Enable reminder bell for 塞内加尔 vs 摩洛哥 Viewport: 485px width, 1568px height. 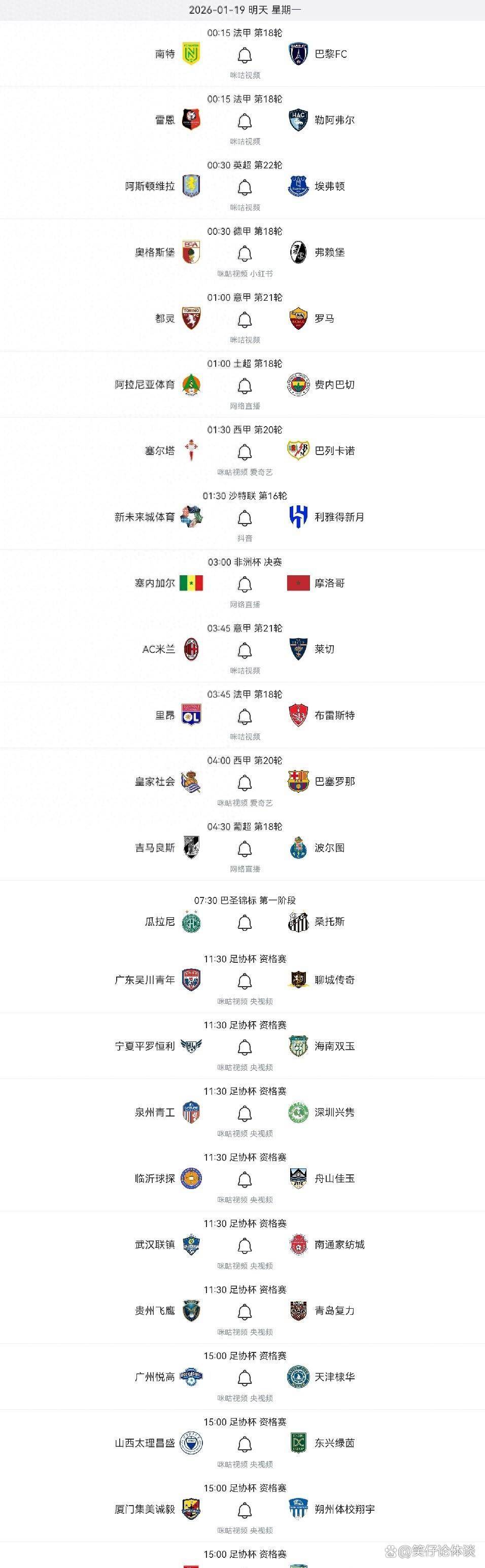245,584
